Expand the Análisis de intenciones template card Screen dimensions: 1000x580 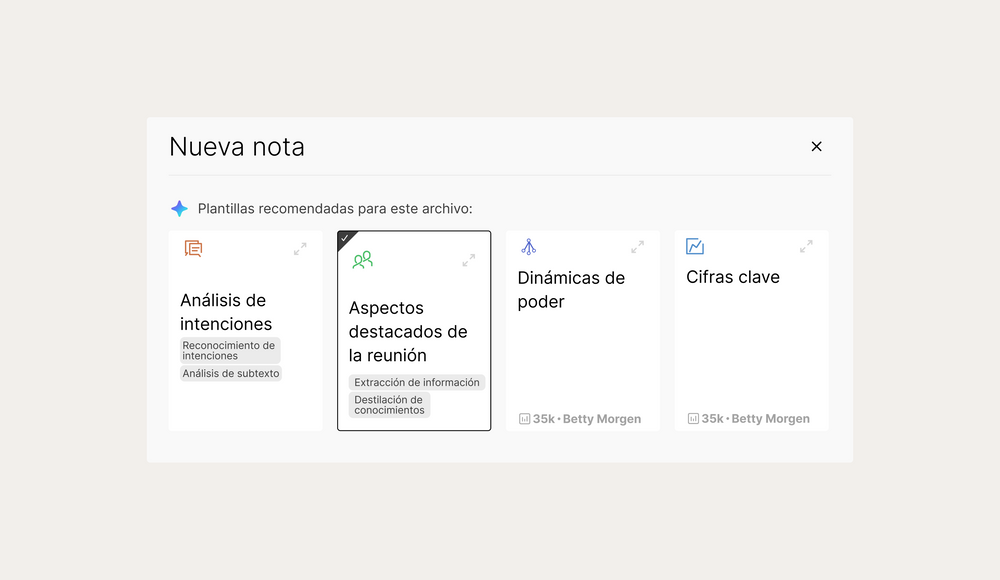[300, 248]
